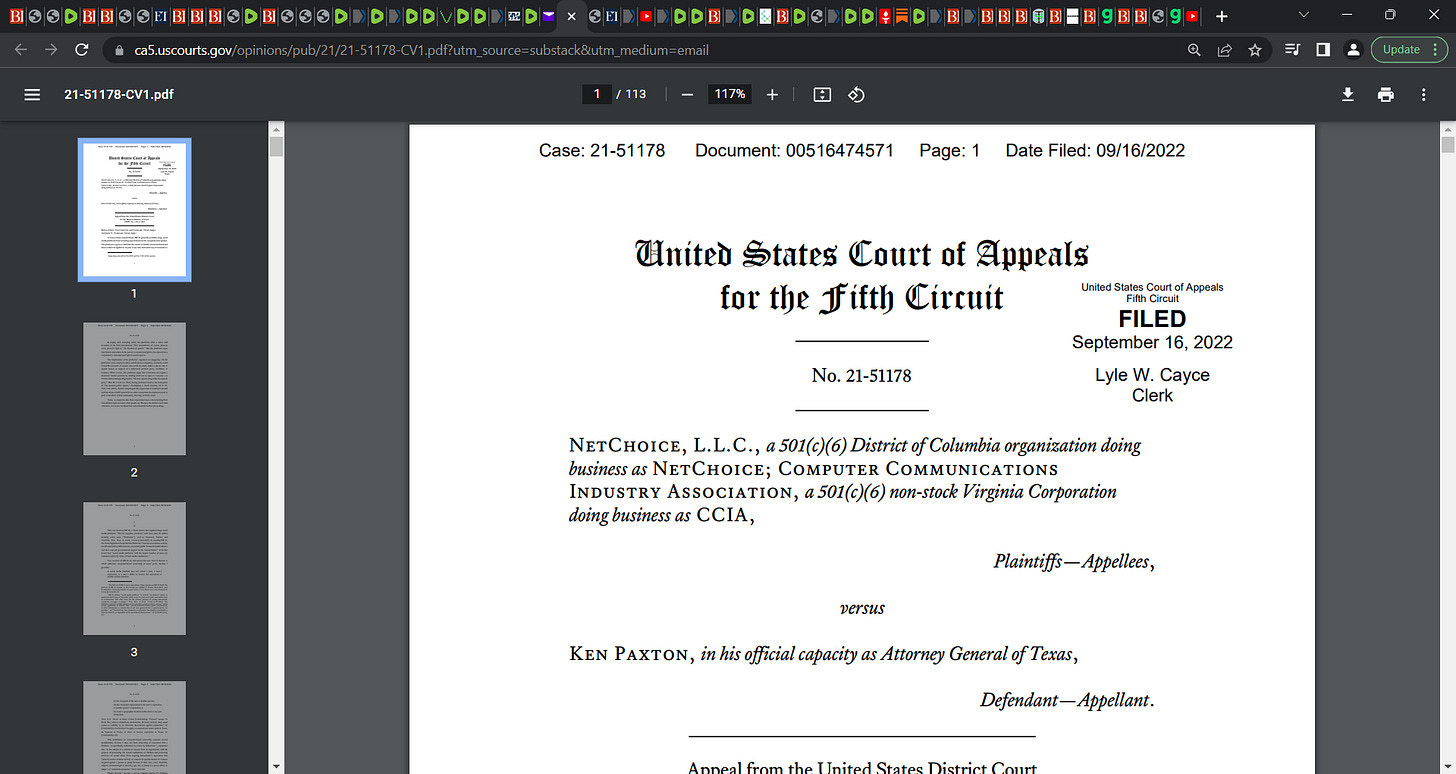Select page 2 thumbnail
The height and width of the screenshot is (774, 1456).
[x=135, y=389]
